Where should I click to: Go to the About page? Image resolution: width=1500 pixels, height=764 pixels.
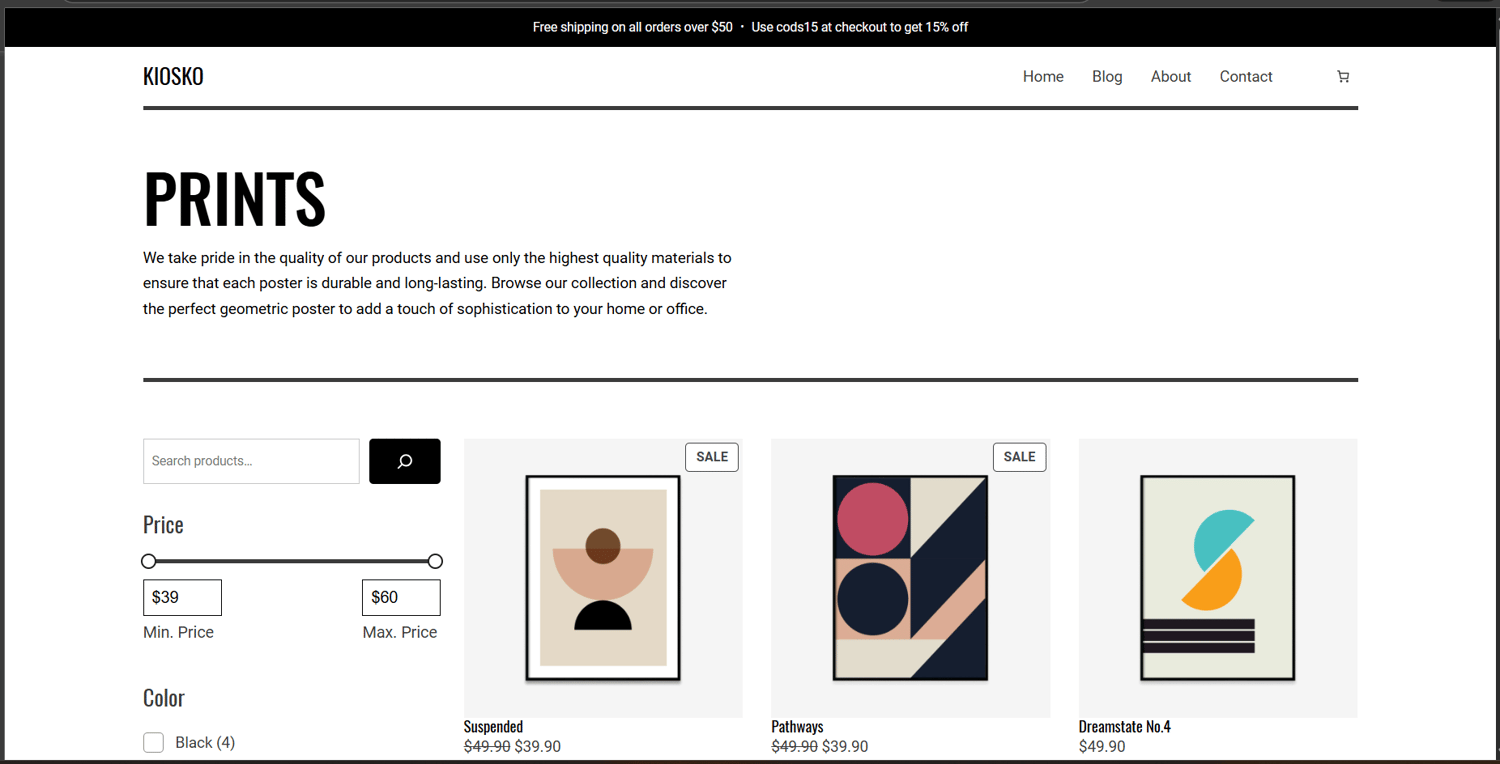1170,76
